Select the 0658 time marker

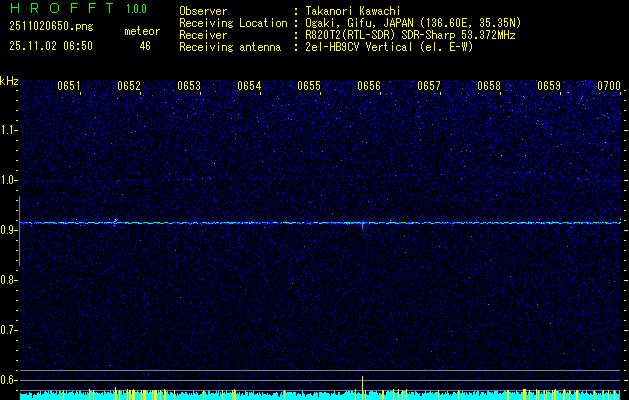click(489, 86)
